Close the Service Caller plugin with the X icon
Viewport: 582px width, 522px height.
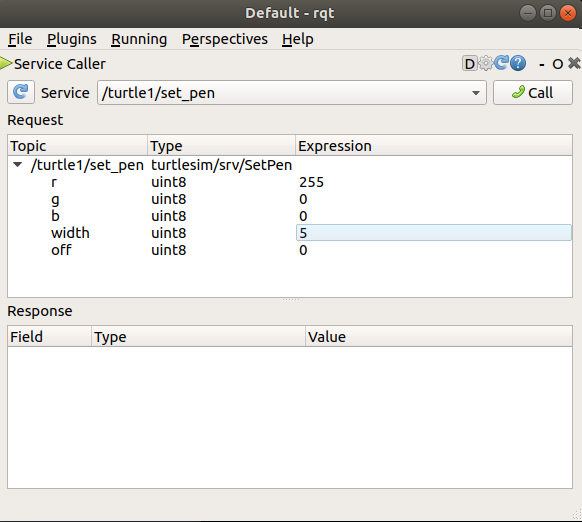[x=574, y=63]
